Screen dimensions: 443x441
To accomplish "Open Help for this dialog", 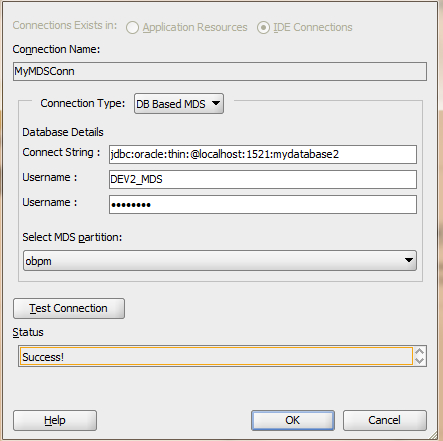I will (x=55, y=420).
